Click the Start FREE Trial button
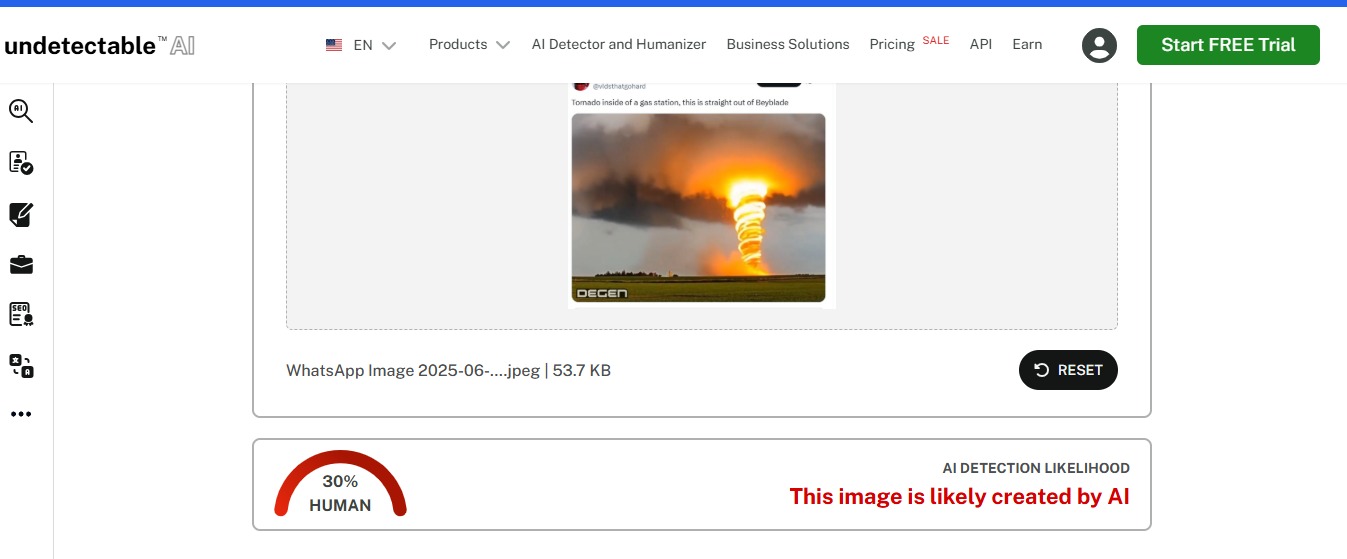Screen dimensions: 1347x559 point(1228,45)
